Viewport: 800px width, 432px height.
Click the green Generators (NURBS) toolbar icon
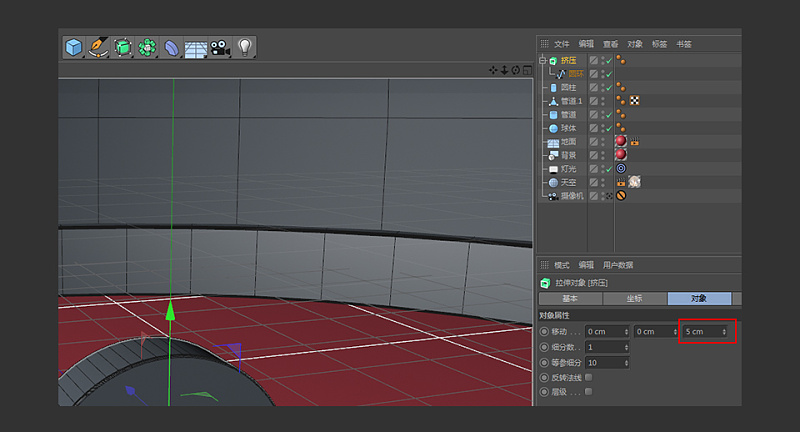point(123,47)
